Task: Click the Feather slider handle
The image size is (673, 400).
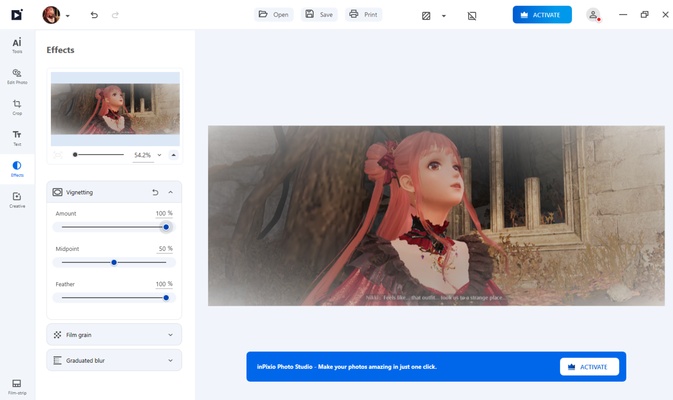Action: tap(166, 297)
